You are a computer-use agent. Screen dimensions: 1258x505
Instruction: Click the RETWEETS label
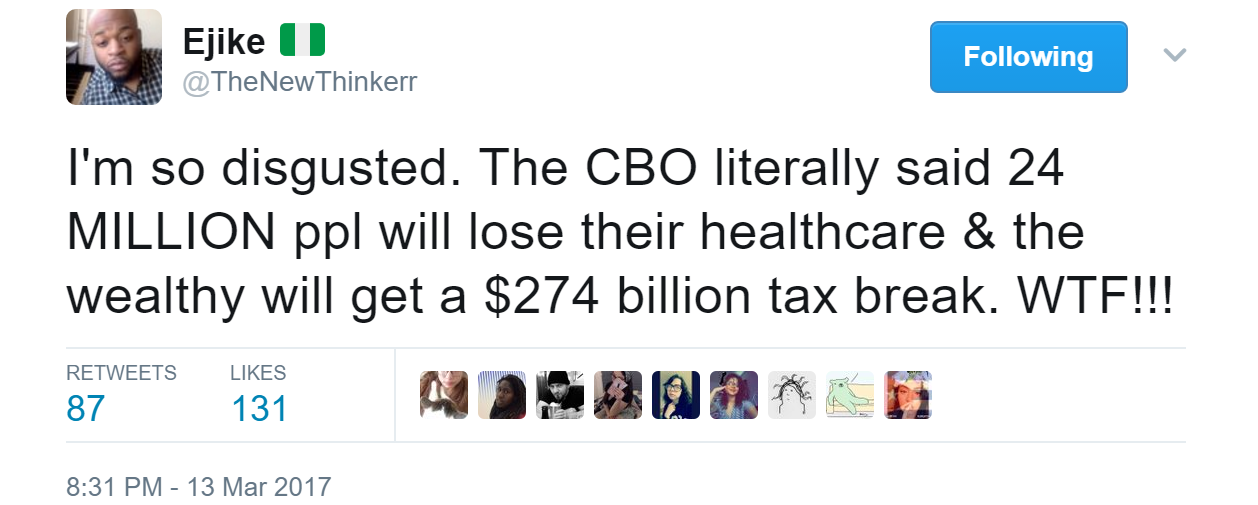121,373
